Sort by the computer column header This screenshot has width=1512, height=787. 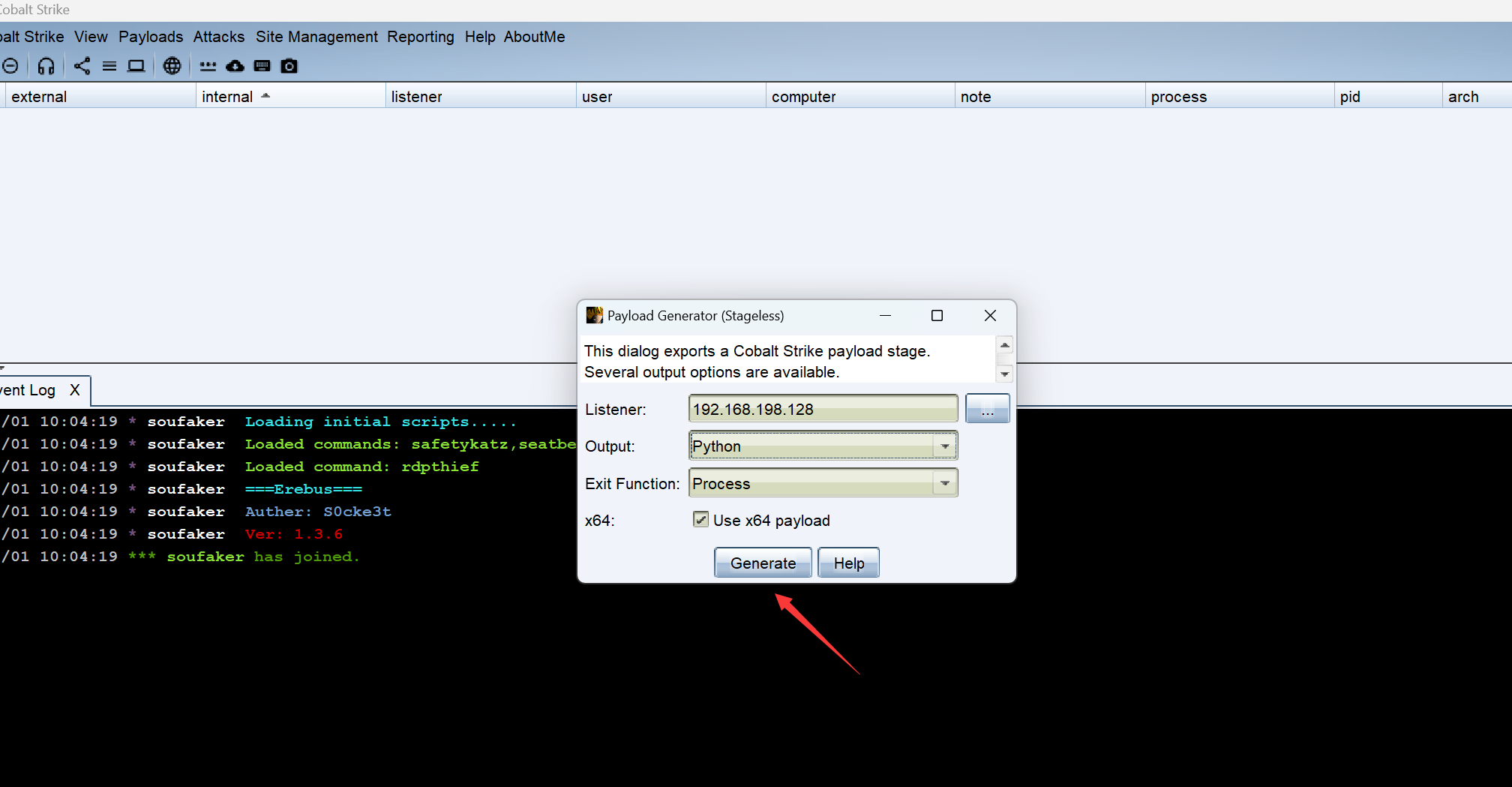coord(860,96)
